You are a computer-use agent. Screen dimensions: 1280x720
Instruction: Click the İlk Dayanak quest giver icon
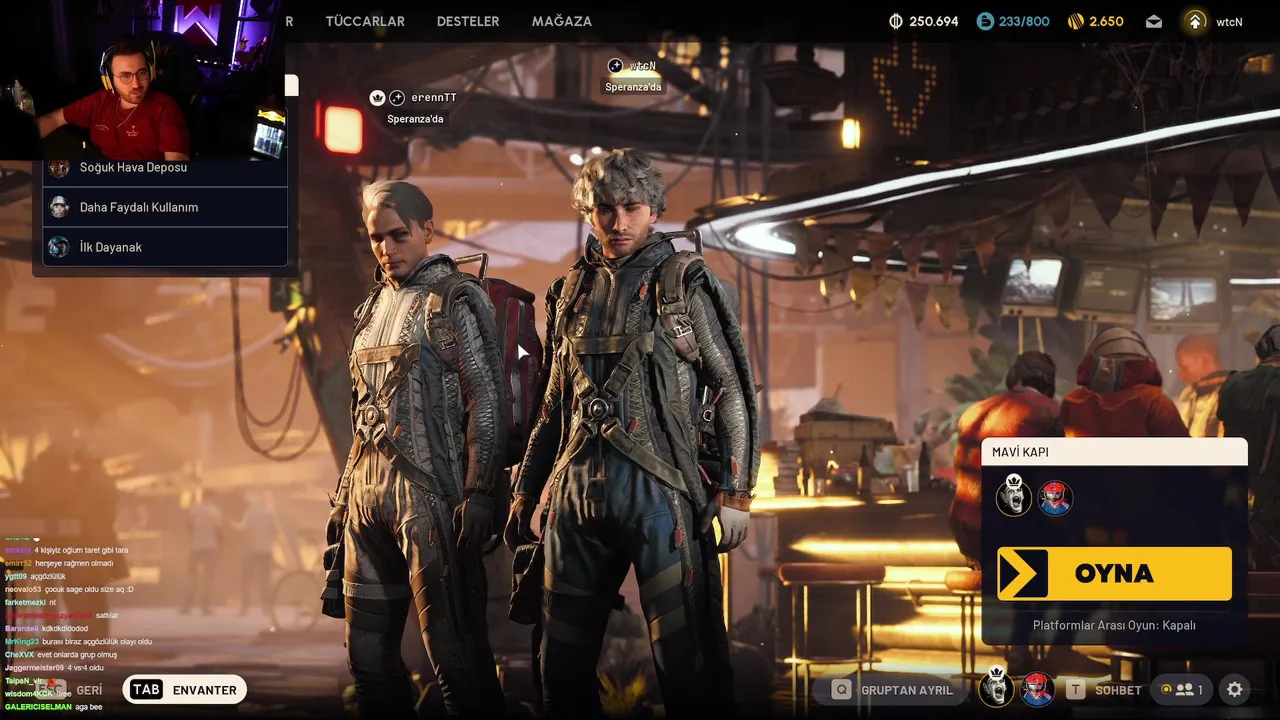[59, 247]
